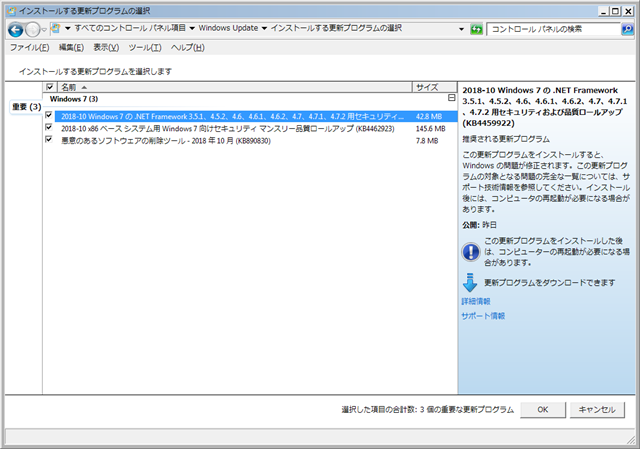Go back with the blue back arrow
Screen dimensions: 640x449
pyautogui.click(x=16, y=29)
